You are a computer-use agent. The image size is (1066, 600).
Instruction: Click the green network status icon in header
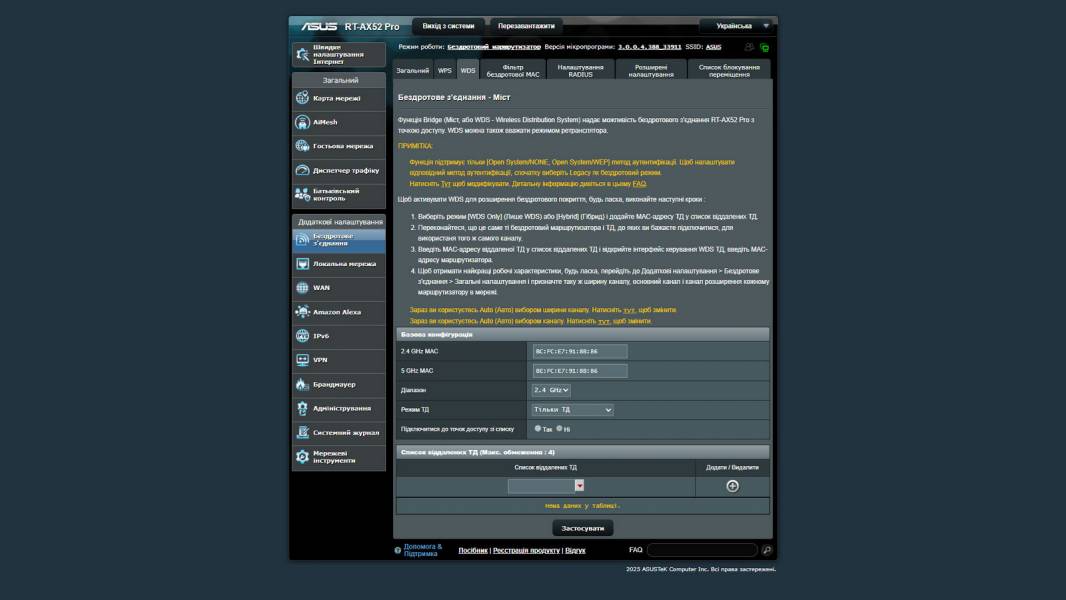(764, 47)
